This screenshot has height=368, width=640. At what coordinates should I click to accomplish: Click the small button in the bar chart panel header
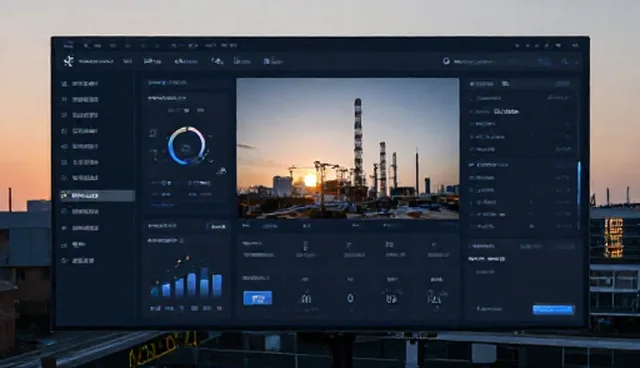216,226
